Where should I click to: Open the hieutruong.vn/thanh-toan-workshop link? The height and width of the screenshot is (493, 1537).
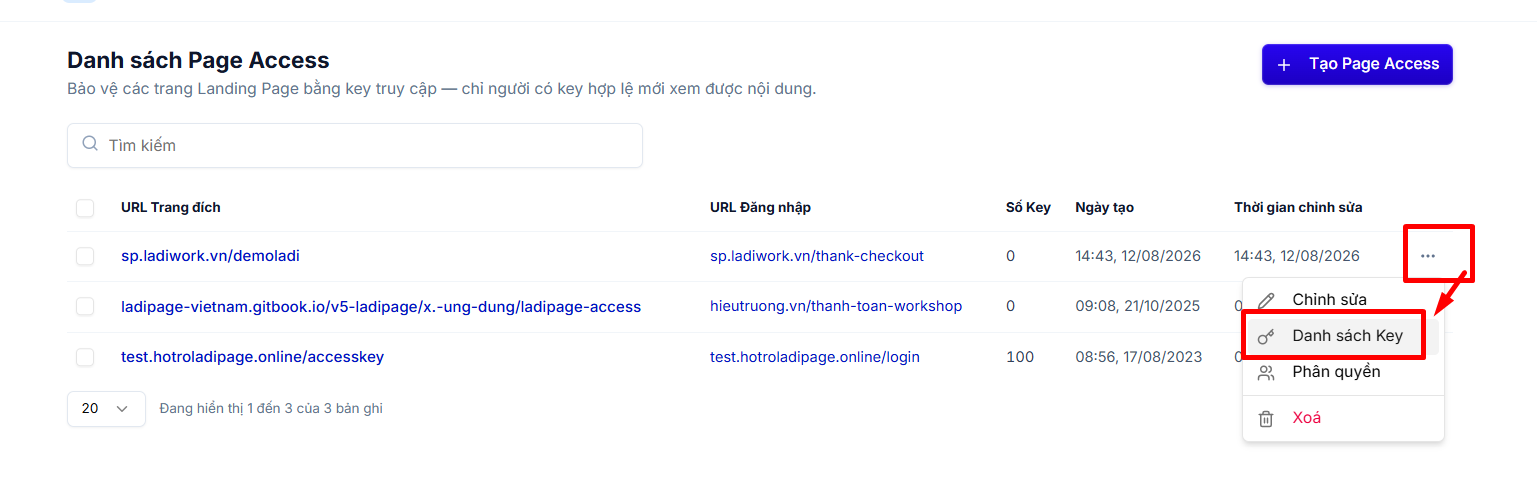pyautogui.click(x=836, y=306)
